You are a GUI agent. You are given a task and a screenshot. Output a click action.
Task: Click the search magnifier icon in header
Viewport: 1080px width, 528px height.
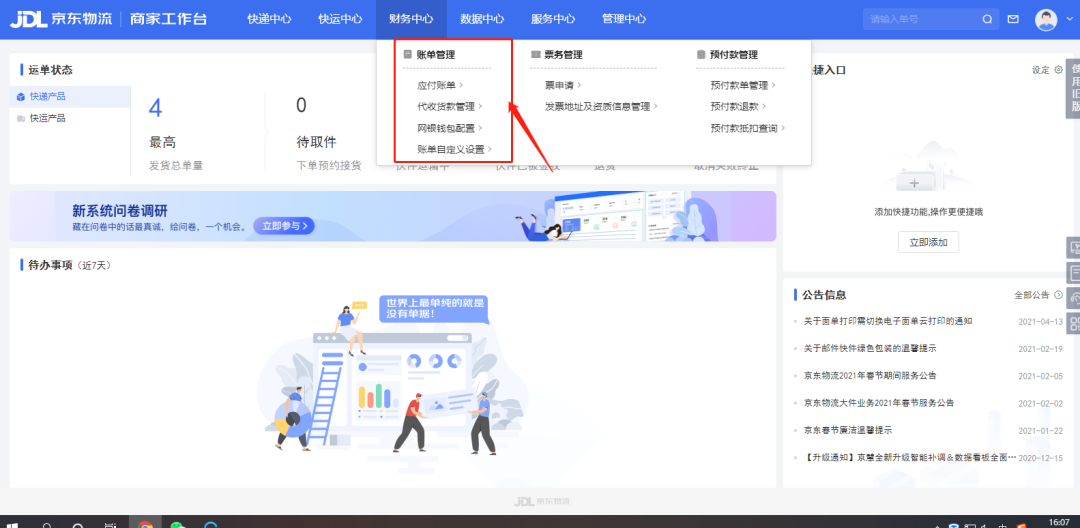click(987, 19)
